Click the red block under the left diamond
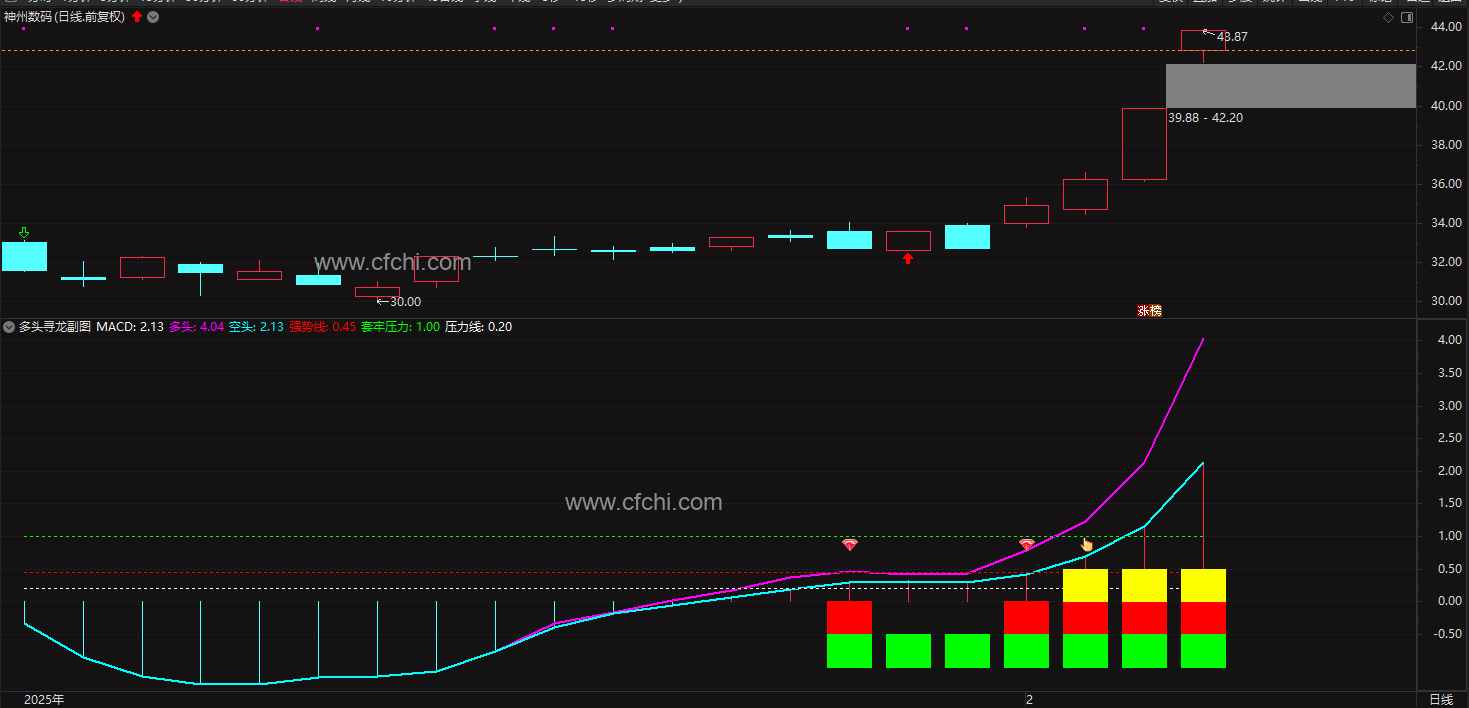Viewport: 1469px width, 708px height. (x=850, y=618)
